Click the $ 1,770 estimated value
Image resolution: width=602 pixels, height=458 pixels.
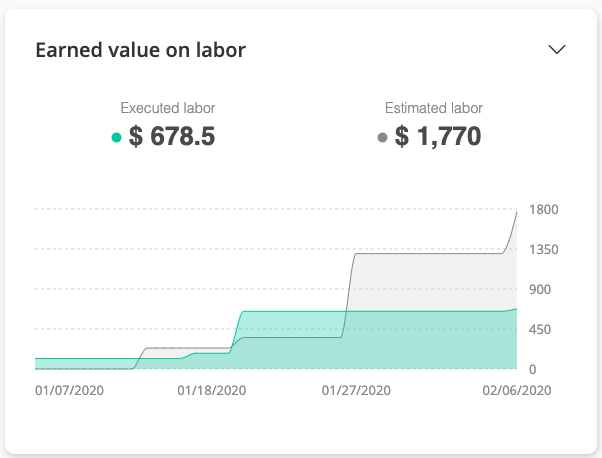(438, 136)
